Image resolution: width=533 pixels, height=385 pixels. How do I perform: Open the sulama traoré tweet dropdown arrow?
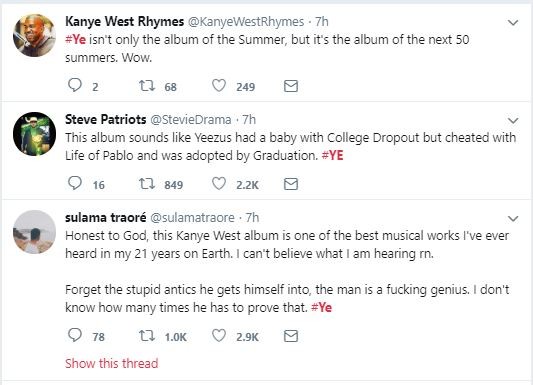(x=513, y=218)
